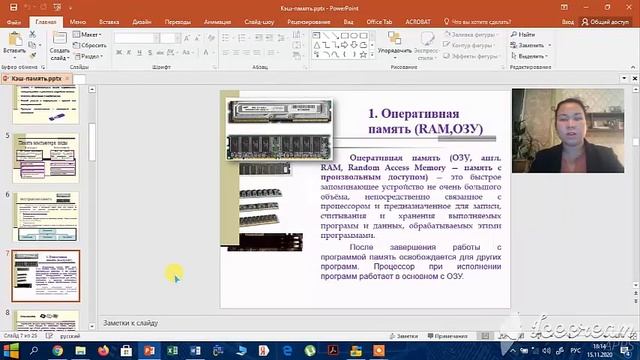Toggle numbered list formatting
The image size is (640, 360).
tap(242, 38)
